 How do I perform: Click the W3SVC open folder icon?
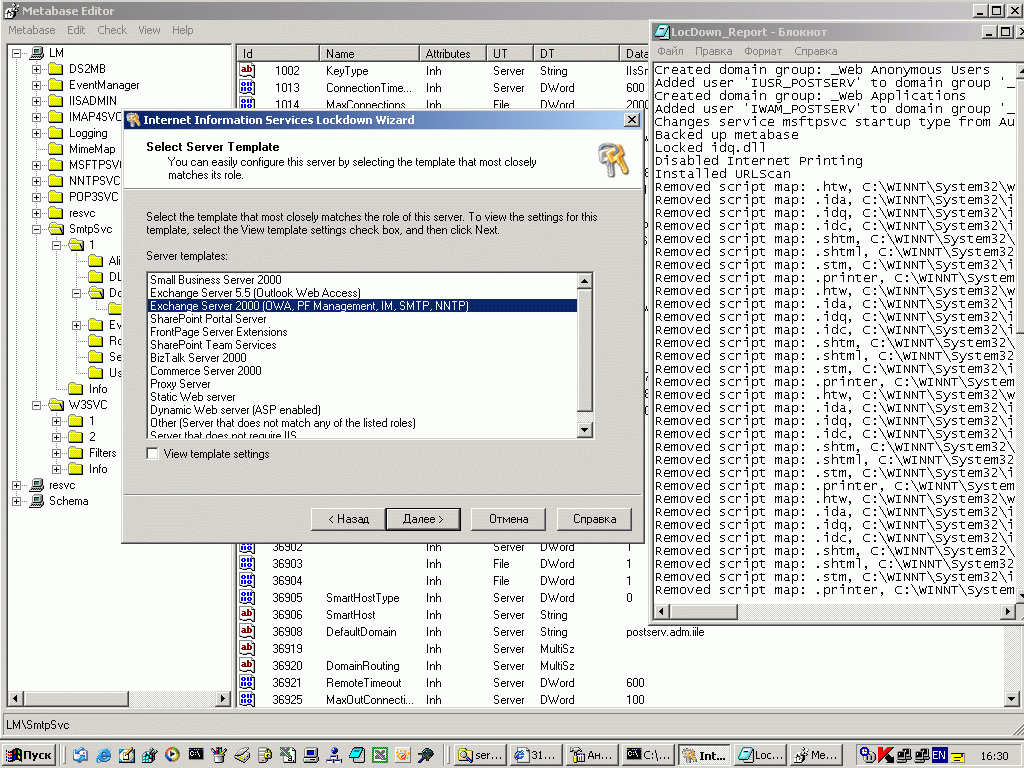pos(56,405)
